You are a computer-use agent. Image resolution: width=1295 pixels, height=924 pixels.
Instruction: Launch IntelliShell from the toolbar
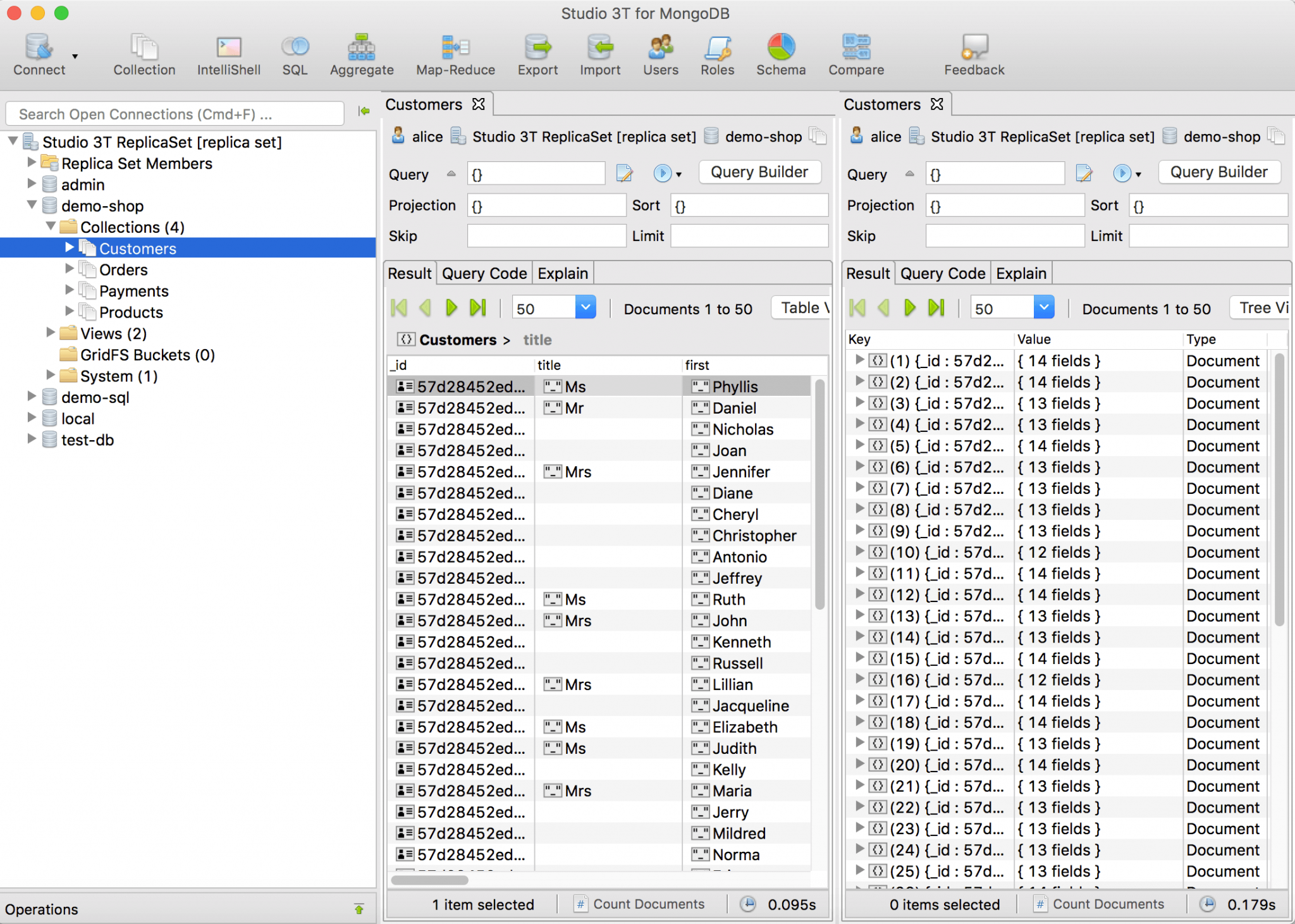pyautogui.click(x=229, y=54)
